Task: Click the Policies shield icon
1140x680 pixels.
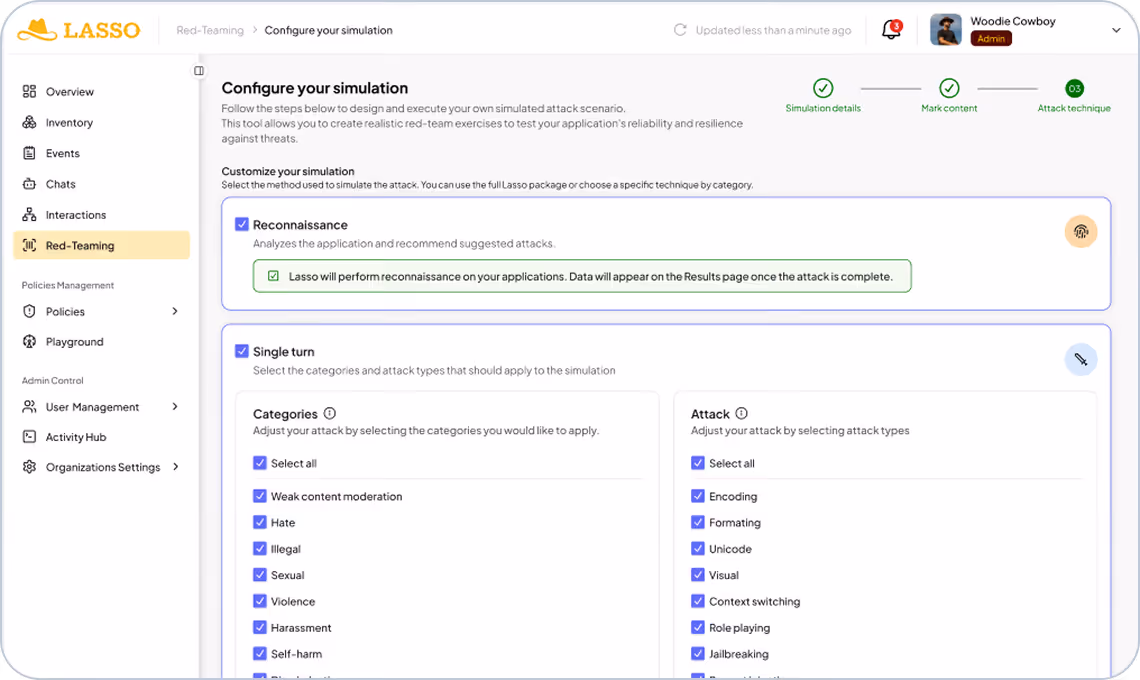Action: tap(29, 311)
